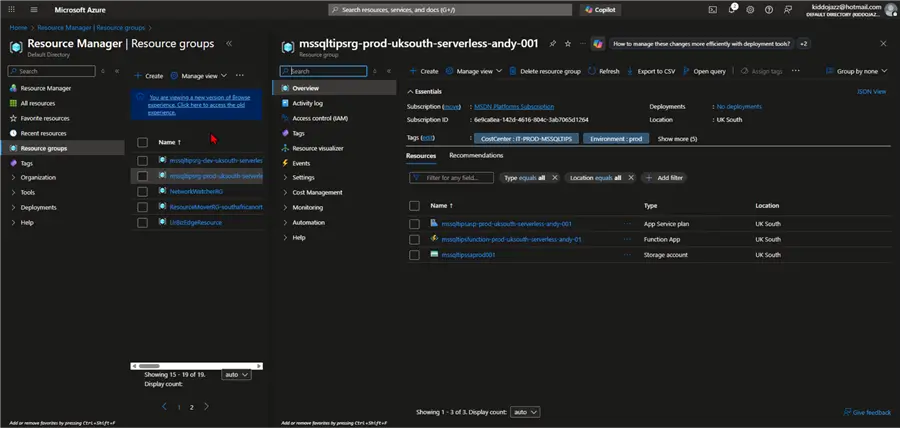
Task: Click the Filter for any field input
Action: coord(451,178)
